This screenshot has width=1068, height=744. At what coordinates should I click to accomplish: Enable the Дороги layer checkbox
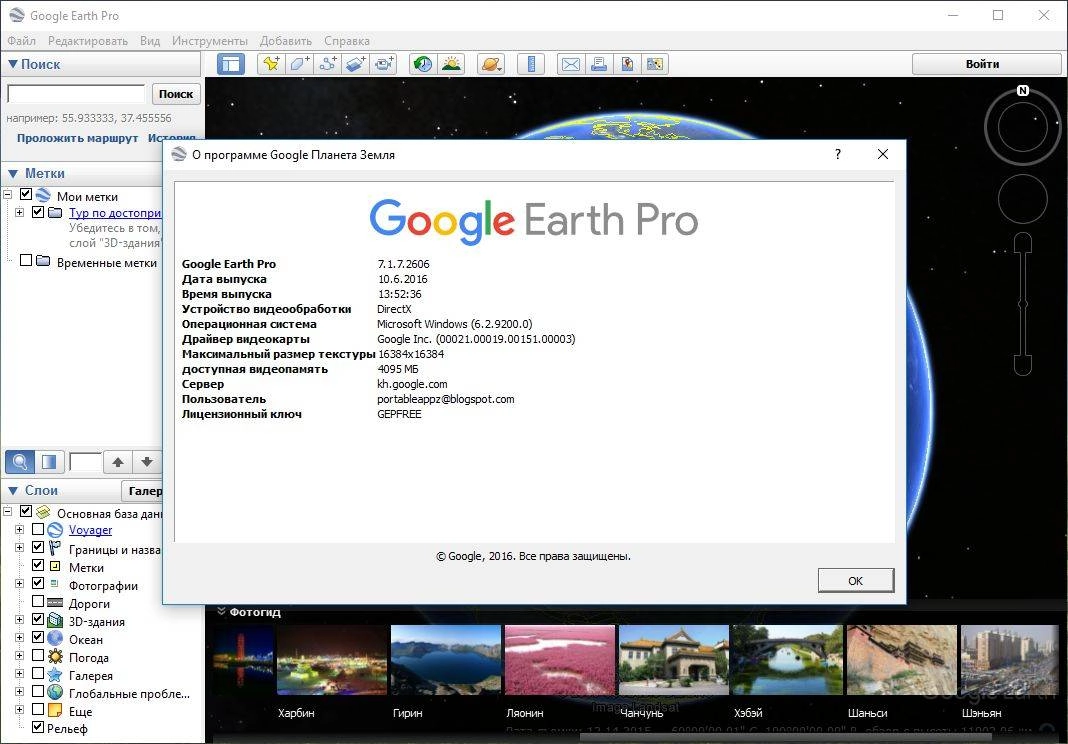point(38,601)
